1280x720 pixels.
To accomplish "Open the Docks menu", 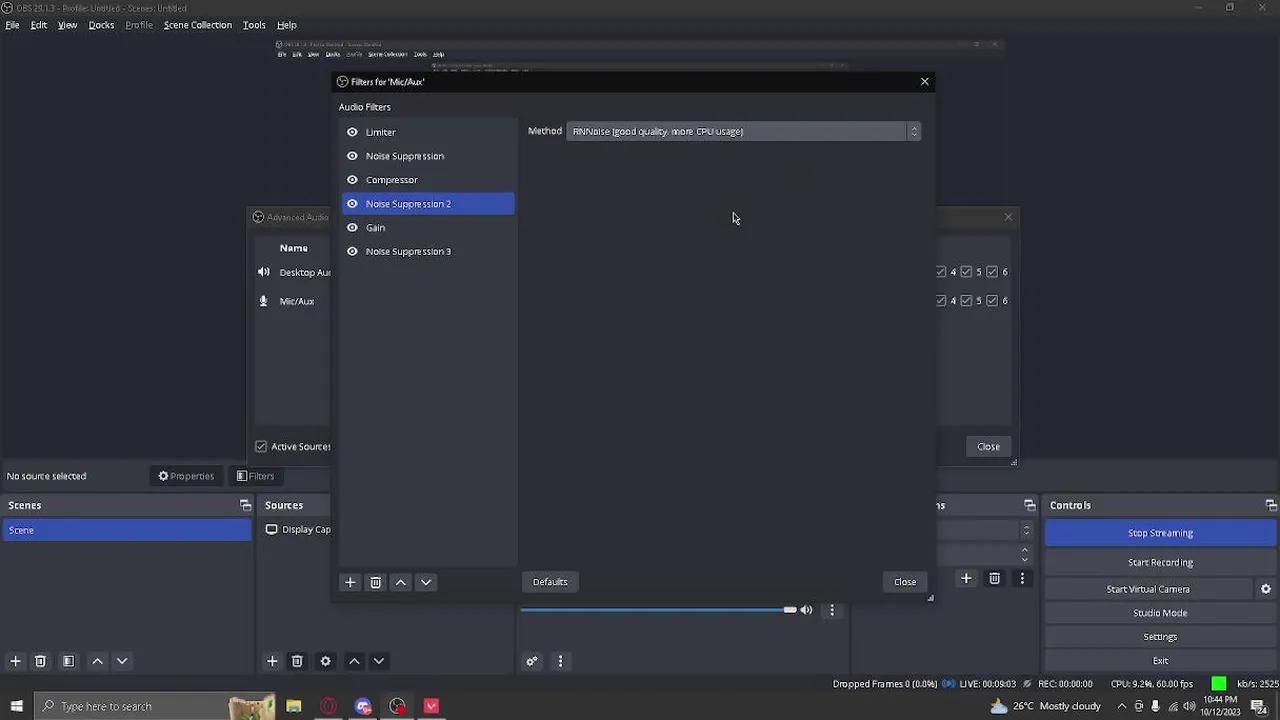I will pyautogui.click(x=101, y=25).
